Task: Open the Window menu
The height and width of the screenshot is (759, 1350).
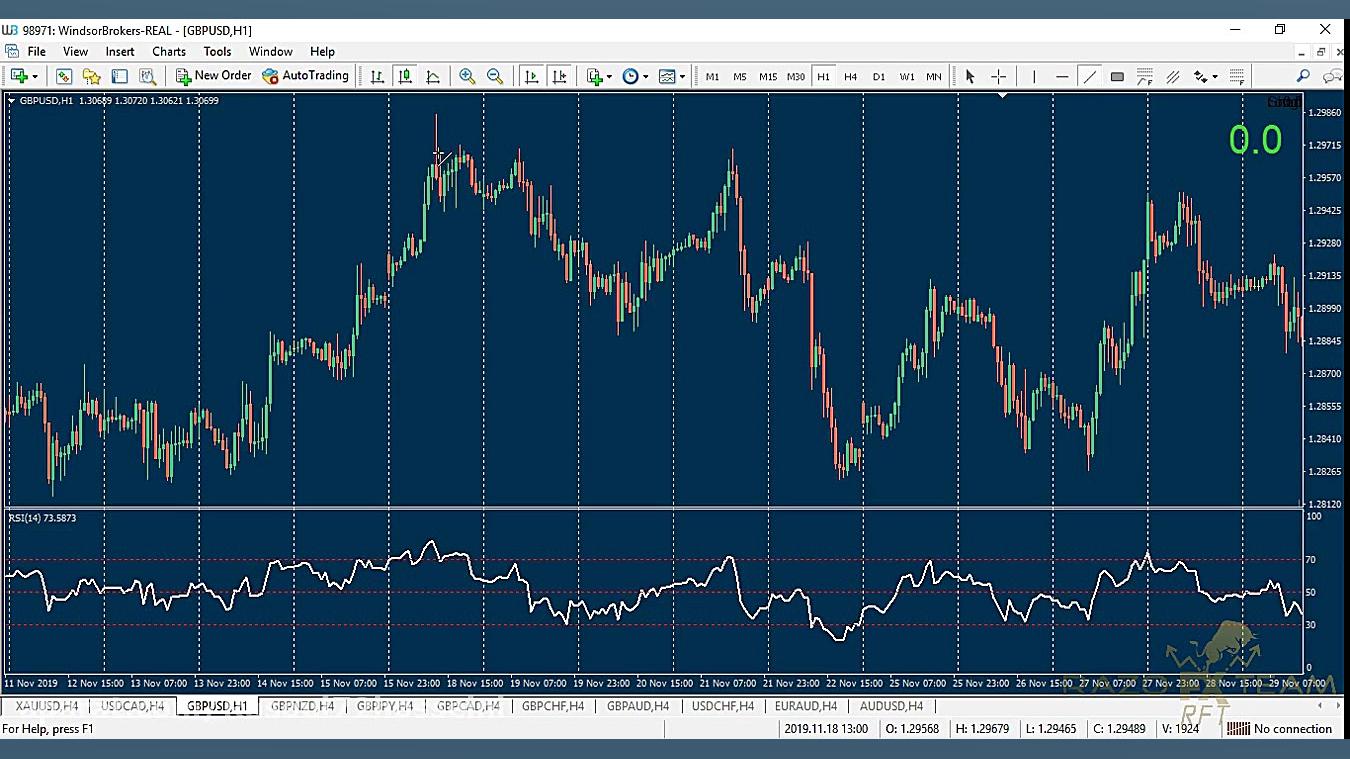Action: coord(271,51)
